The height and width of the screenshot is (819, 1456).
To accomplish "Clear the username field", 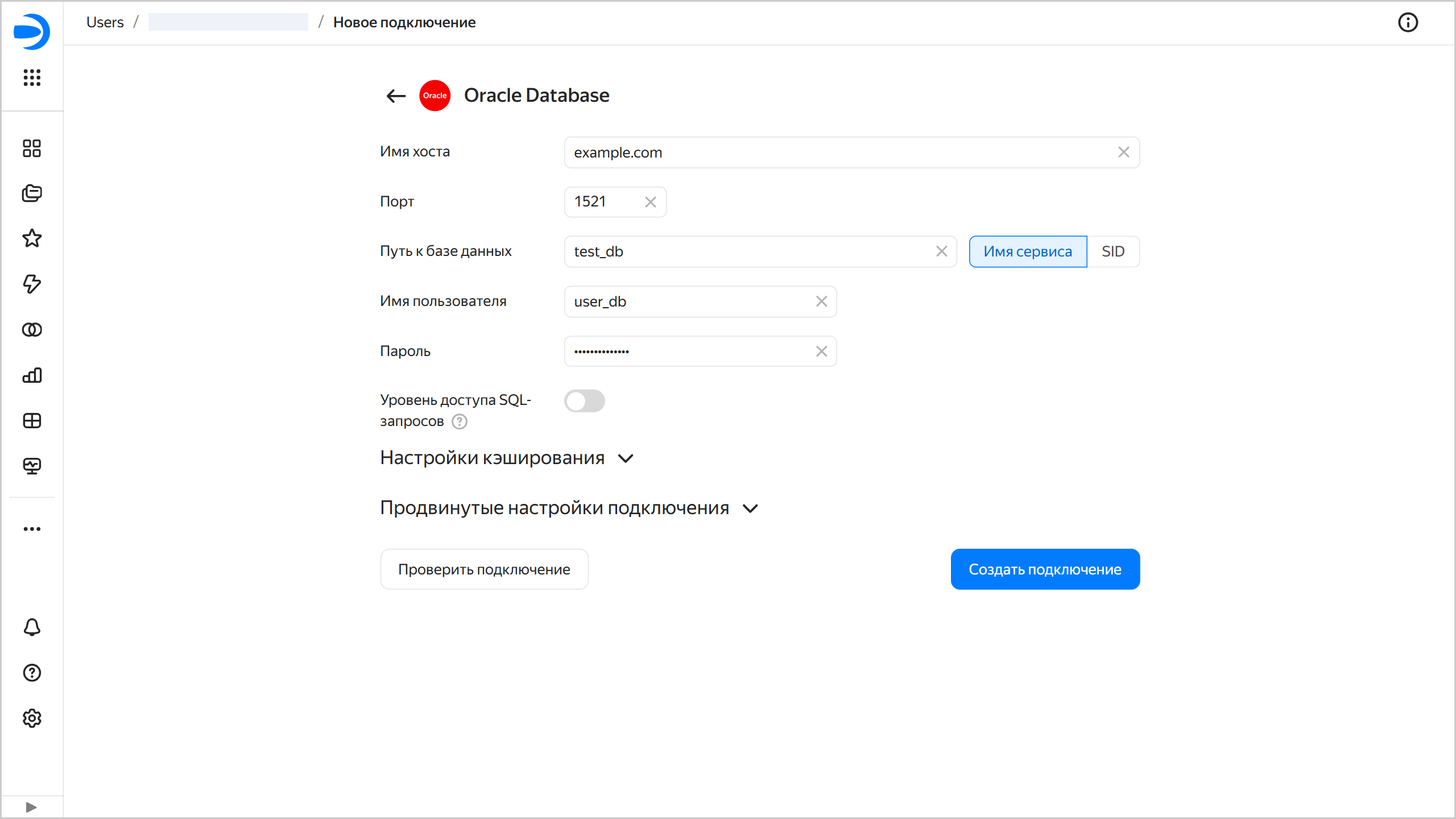I will (822, 301).
